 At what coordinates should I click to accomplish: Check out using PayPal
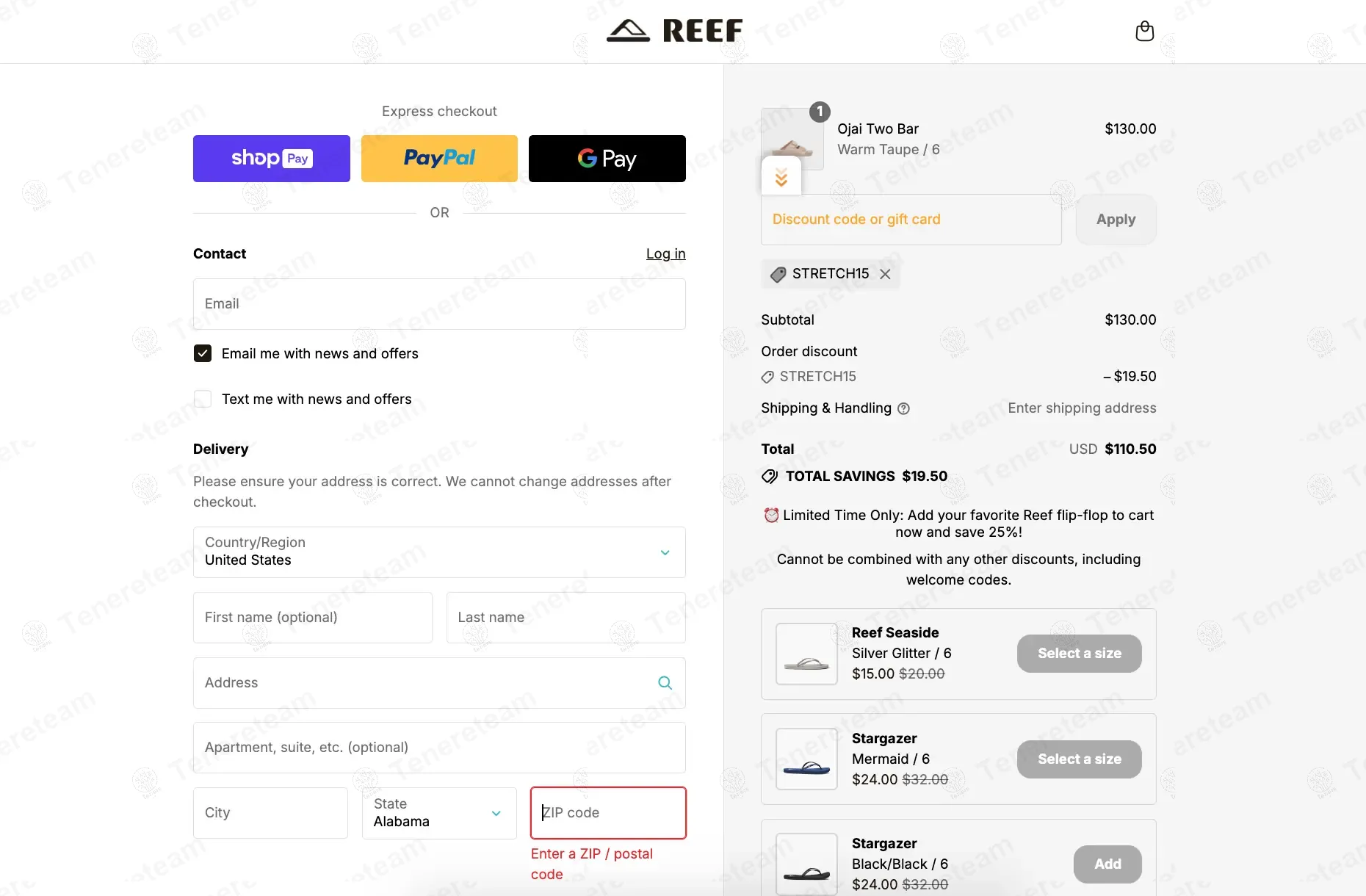point(439,159)
